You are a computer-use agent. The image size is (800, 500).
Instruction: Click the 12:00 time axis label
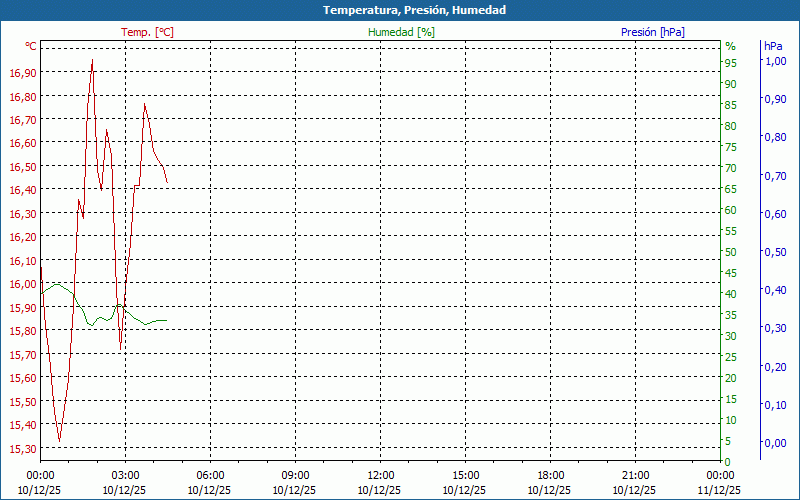381,475
